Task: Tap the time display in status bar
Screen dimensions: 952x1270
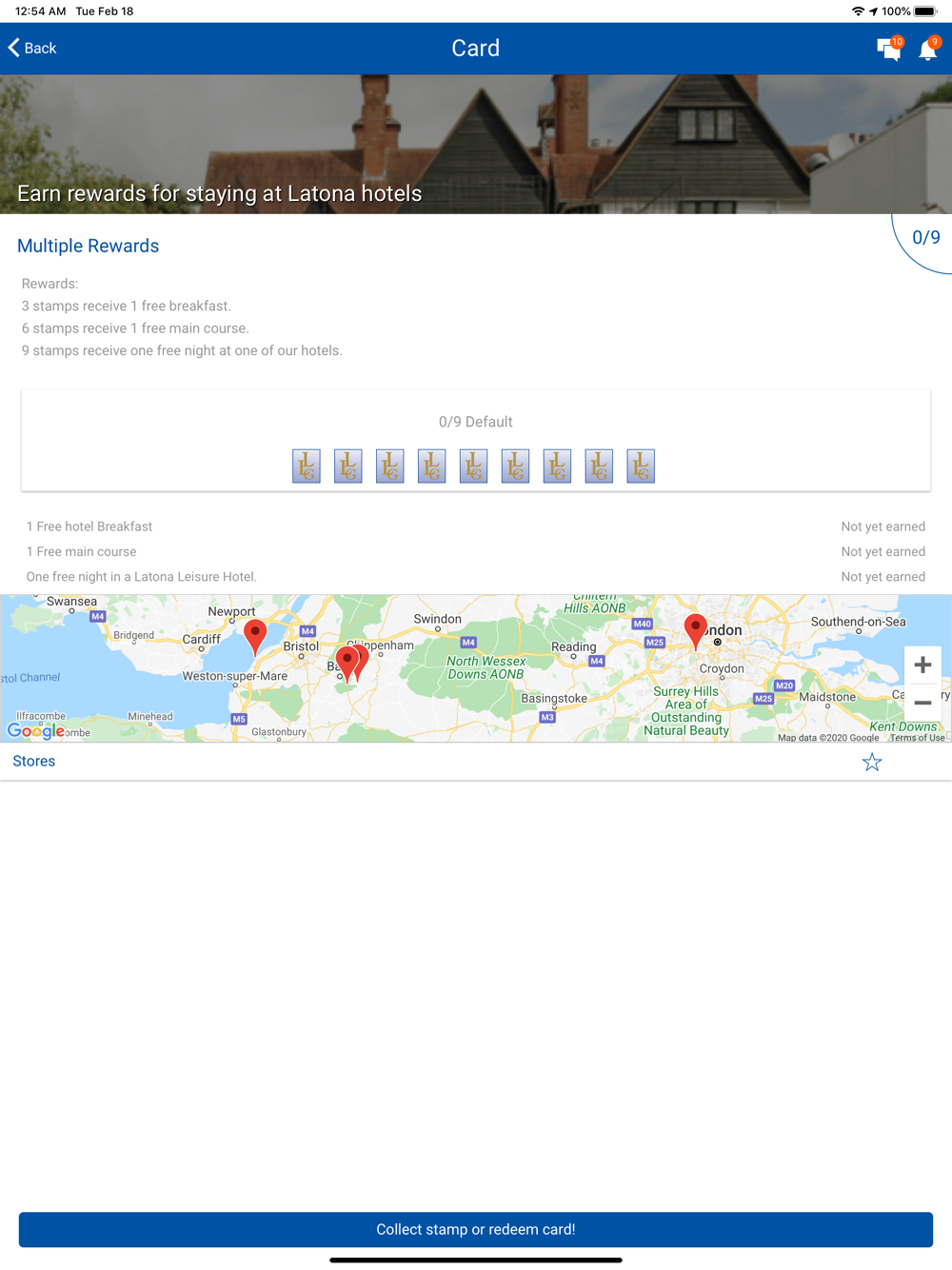Action: (41, 11)
